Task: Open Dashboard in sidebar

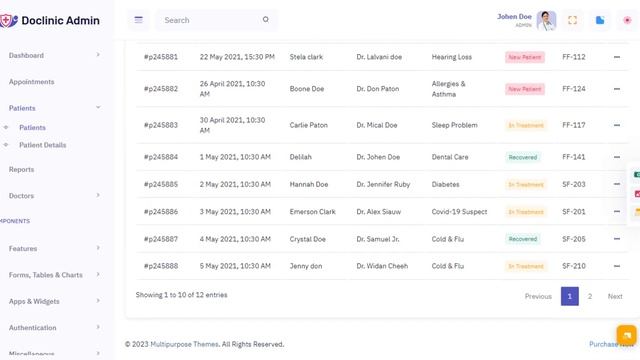Action: point(26,56)
